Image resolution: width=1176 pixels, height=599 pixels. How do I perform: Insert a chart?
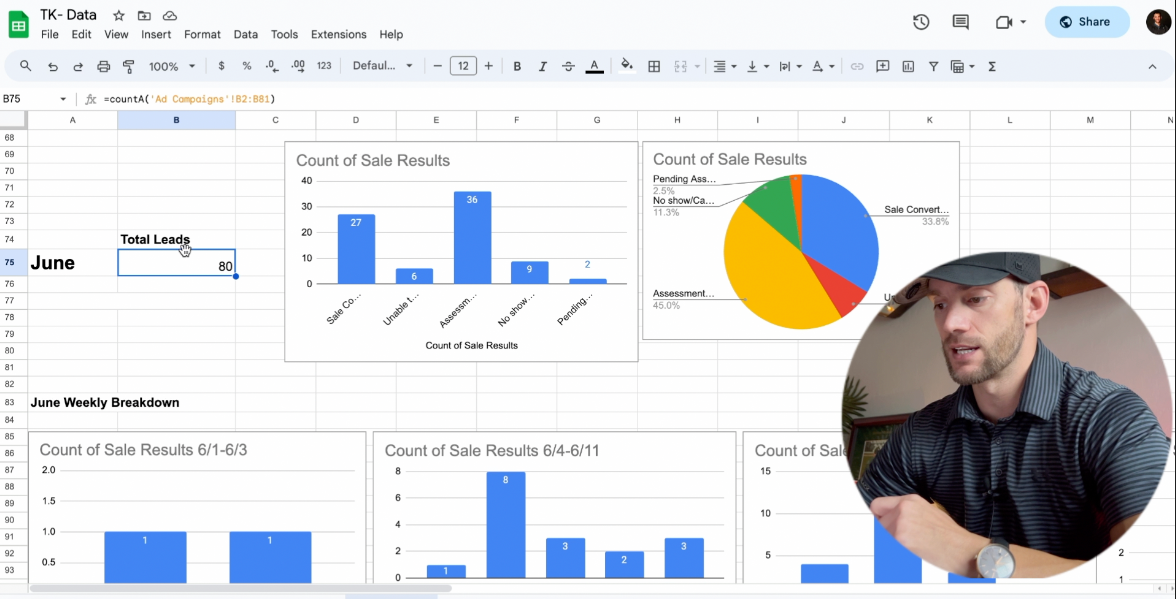coord(908,66)
